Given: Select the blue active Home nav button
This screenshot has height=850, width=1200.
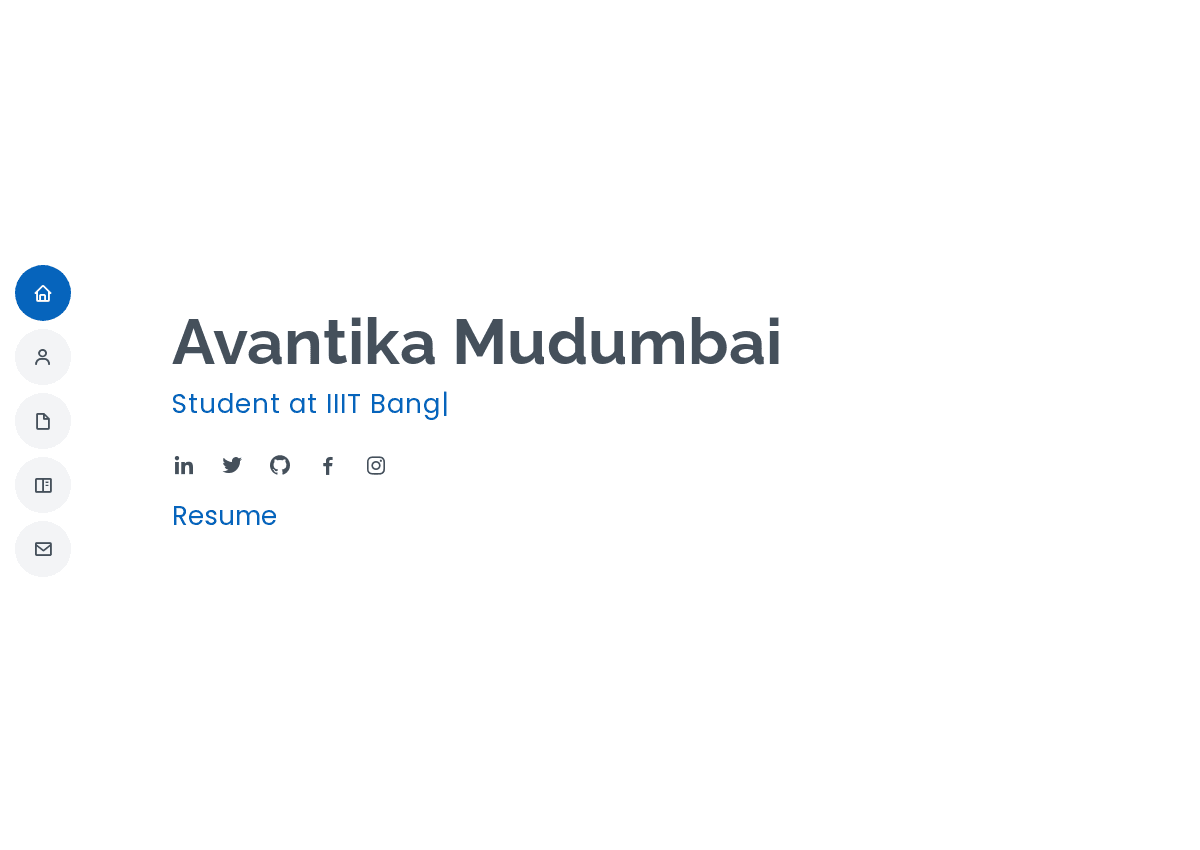Looking at the screenshot, I should [43, 293].
